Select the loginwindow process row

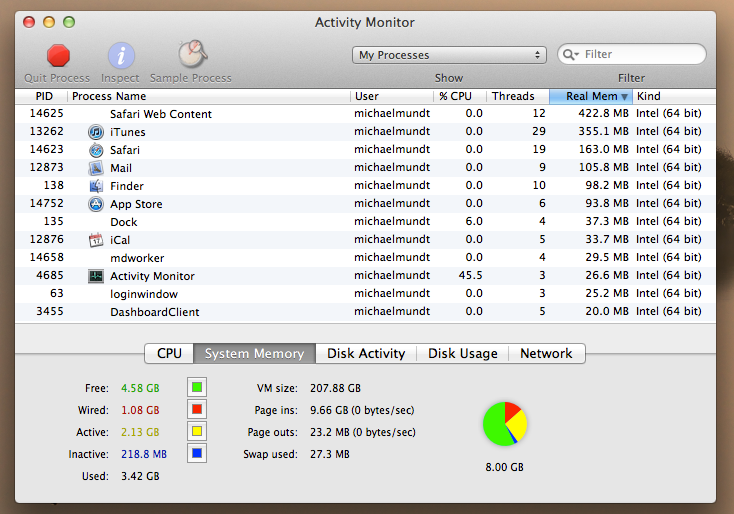[365, 294]
